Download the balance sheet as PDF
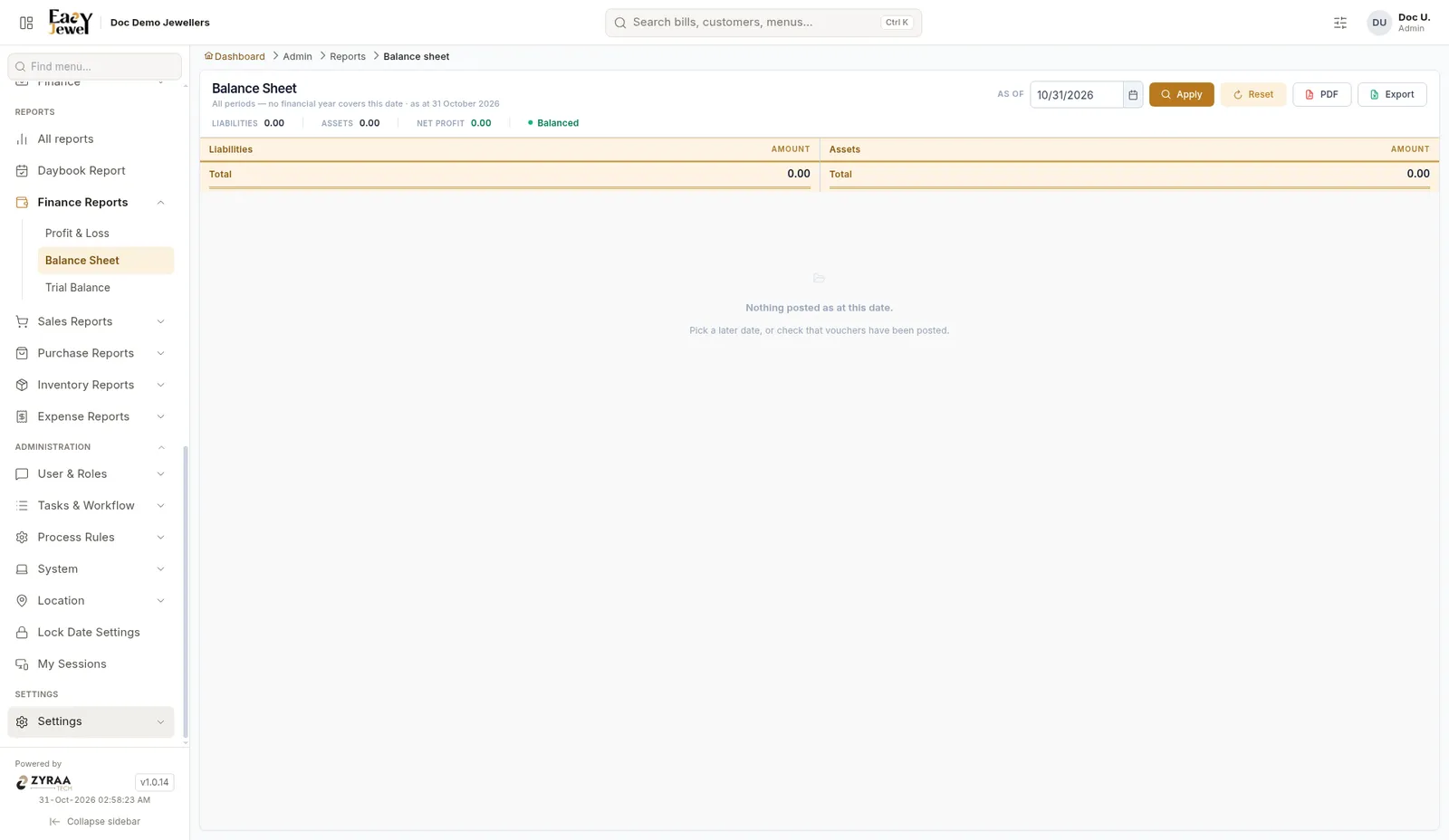This screenshot has height=840, width=1449. coord(1321,95)
